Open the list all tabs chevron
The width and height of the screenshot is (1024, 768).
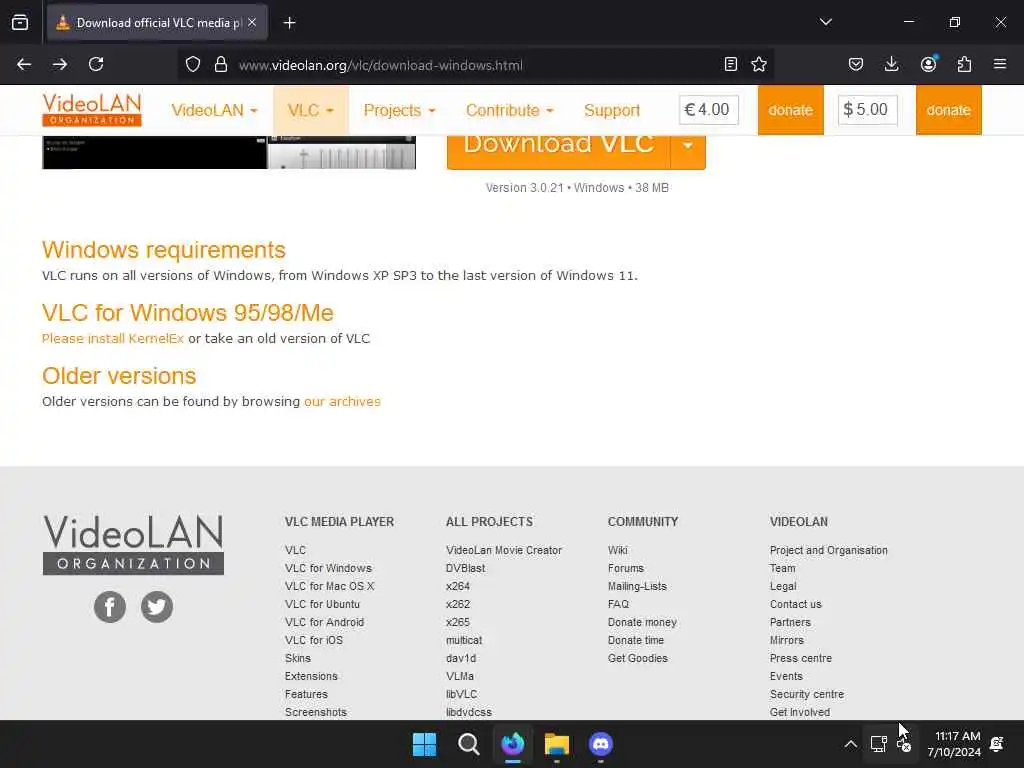point(825,22)
